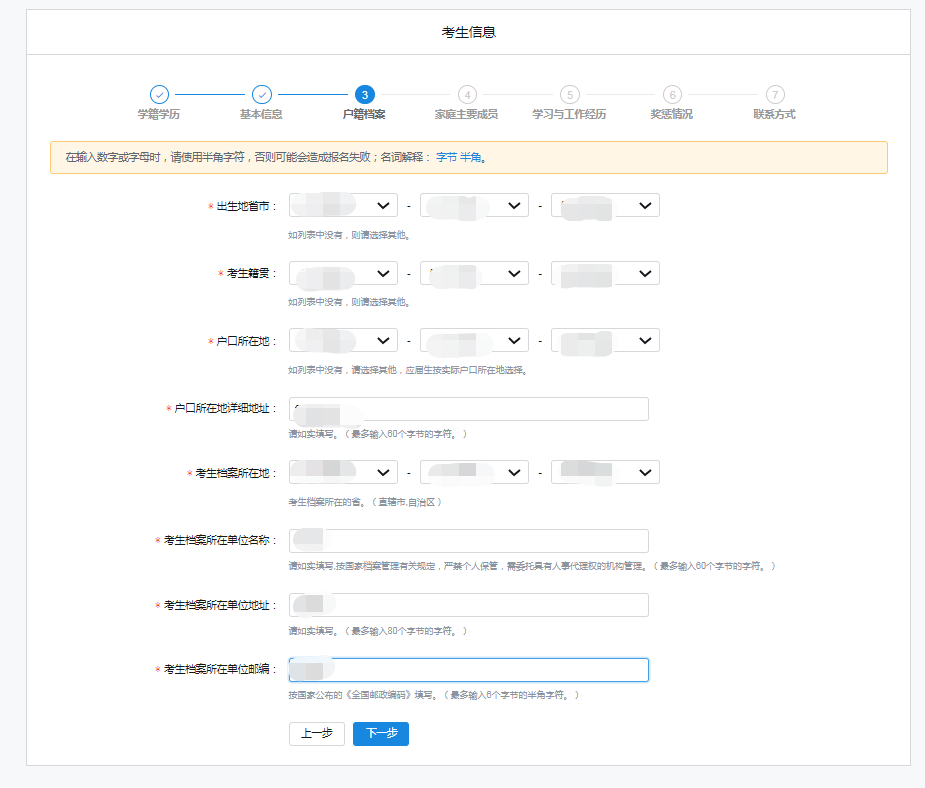Open the 出生地省市 province dropdown
The image size is (925, 788).
(343, 205)
